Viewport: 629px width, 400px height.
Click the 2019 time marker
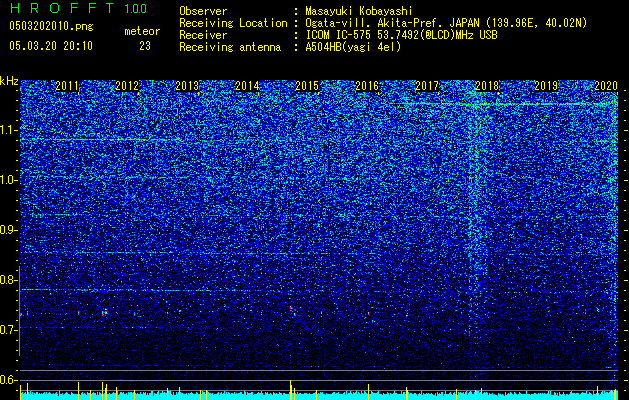tap(546, 86)
